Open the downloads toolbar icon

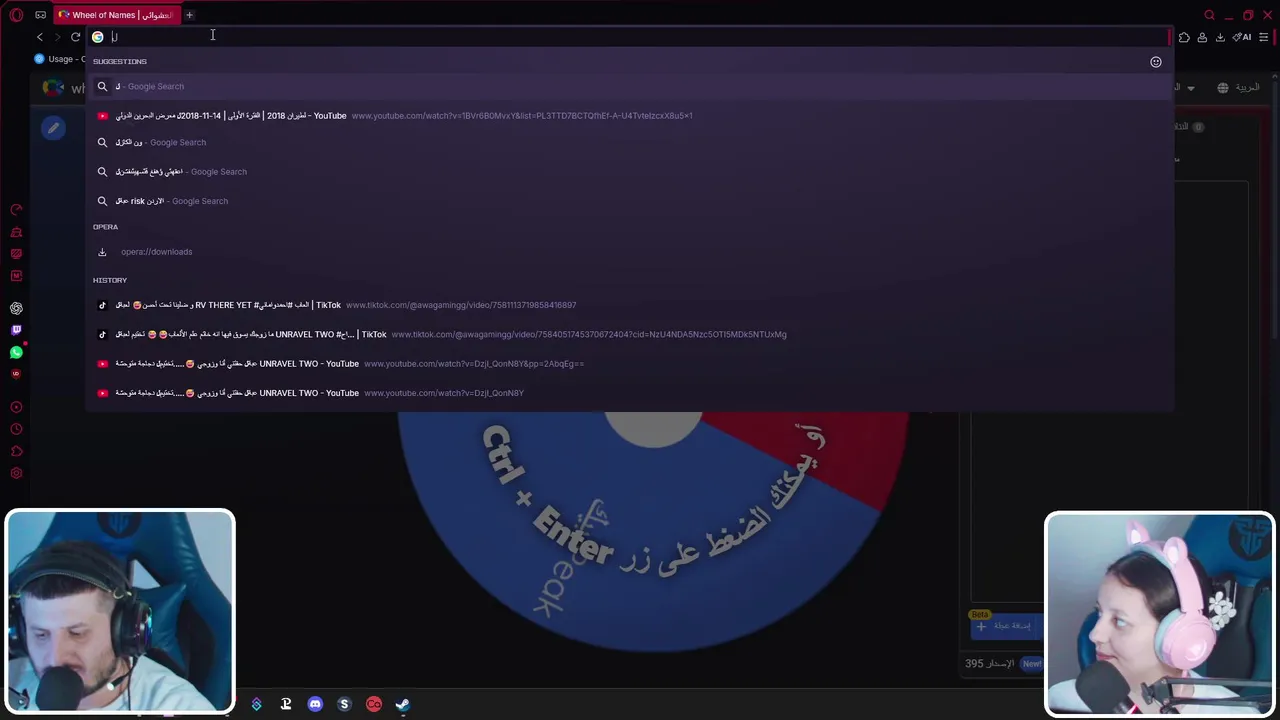click(1220, 37)
